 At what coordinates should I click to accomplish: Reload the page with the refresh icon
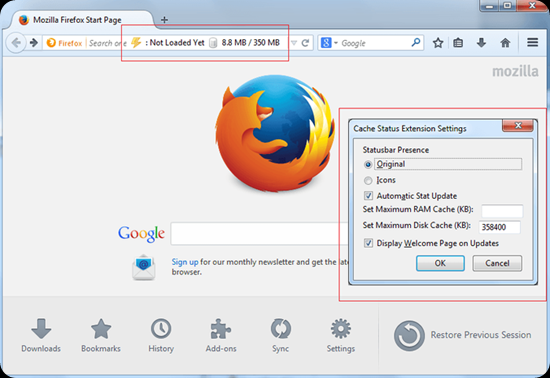pyautogui.click(x=305, y=43)
